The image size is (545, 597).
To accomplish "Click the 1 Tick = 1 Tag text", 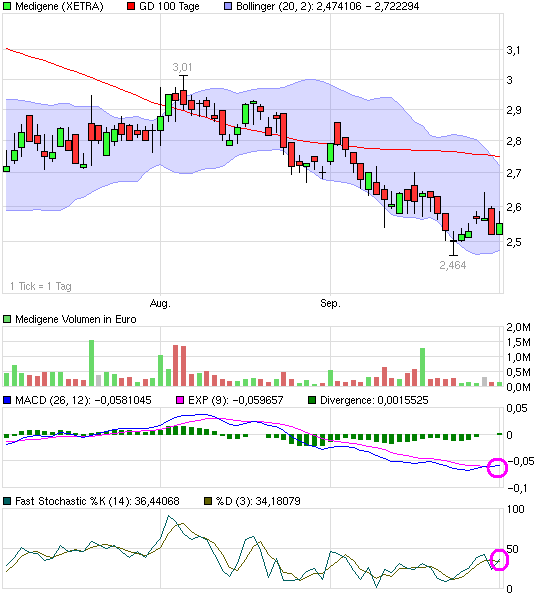I will [x=41, y=286].
